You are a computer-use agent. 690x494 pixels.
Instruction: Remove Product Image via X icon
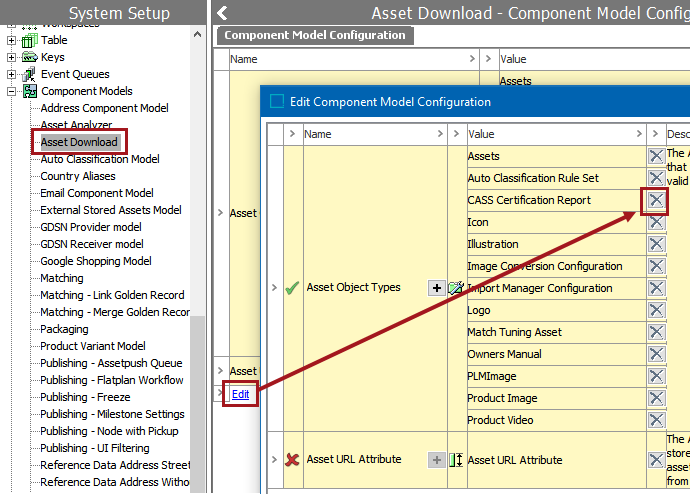656,398
